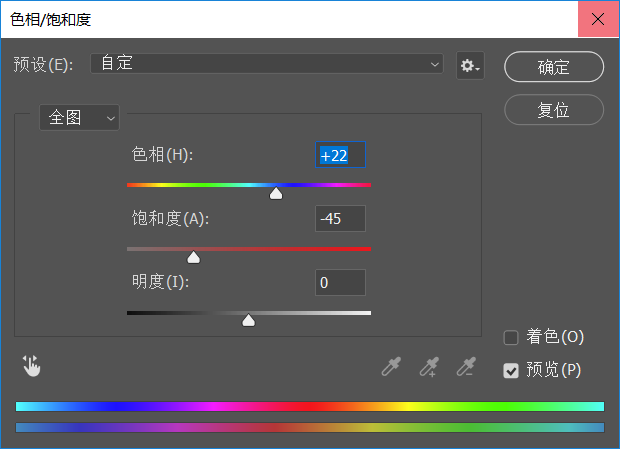Click the 明度 lightness slider handle

point(249,320)
